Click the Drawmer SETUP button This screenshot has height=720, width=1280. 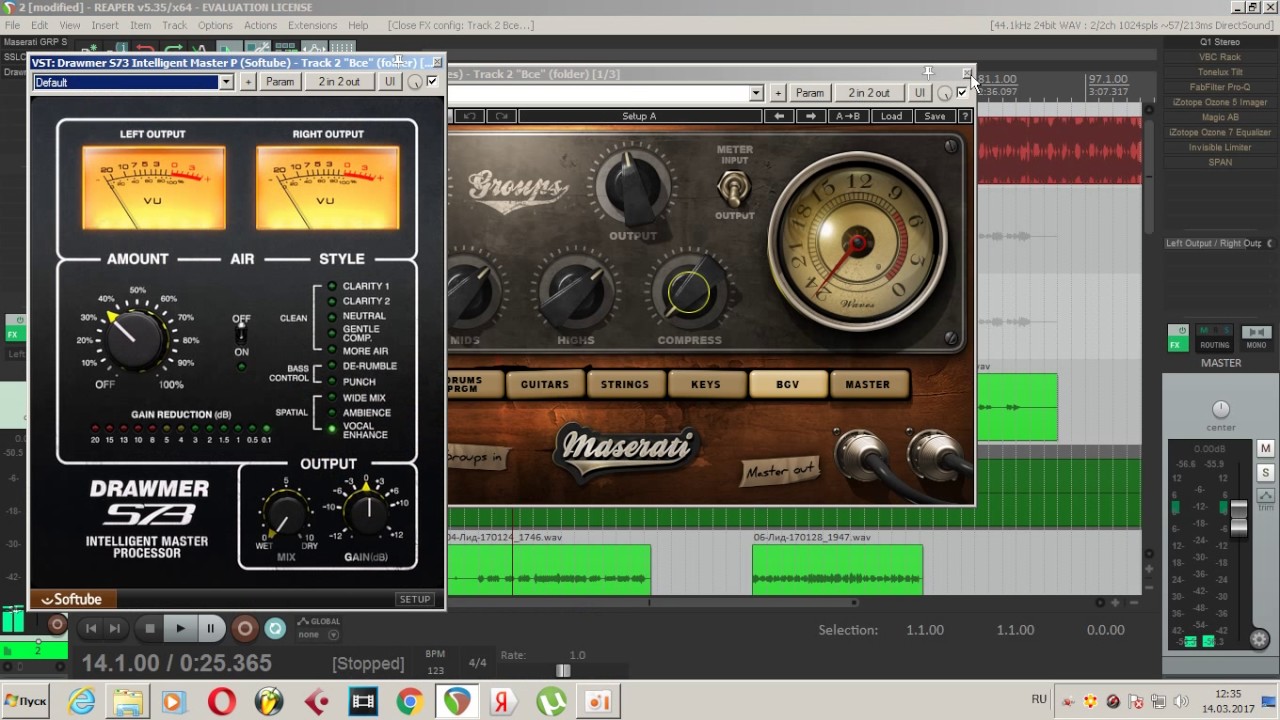(414, 599)
